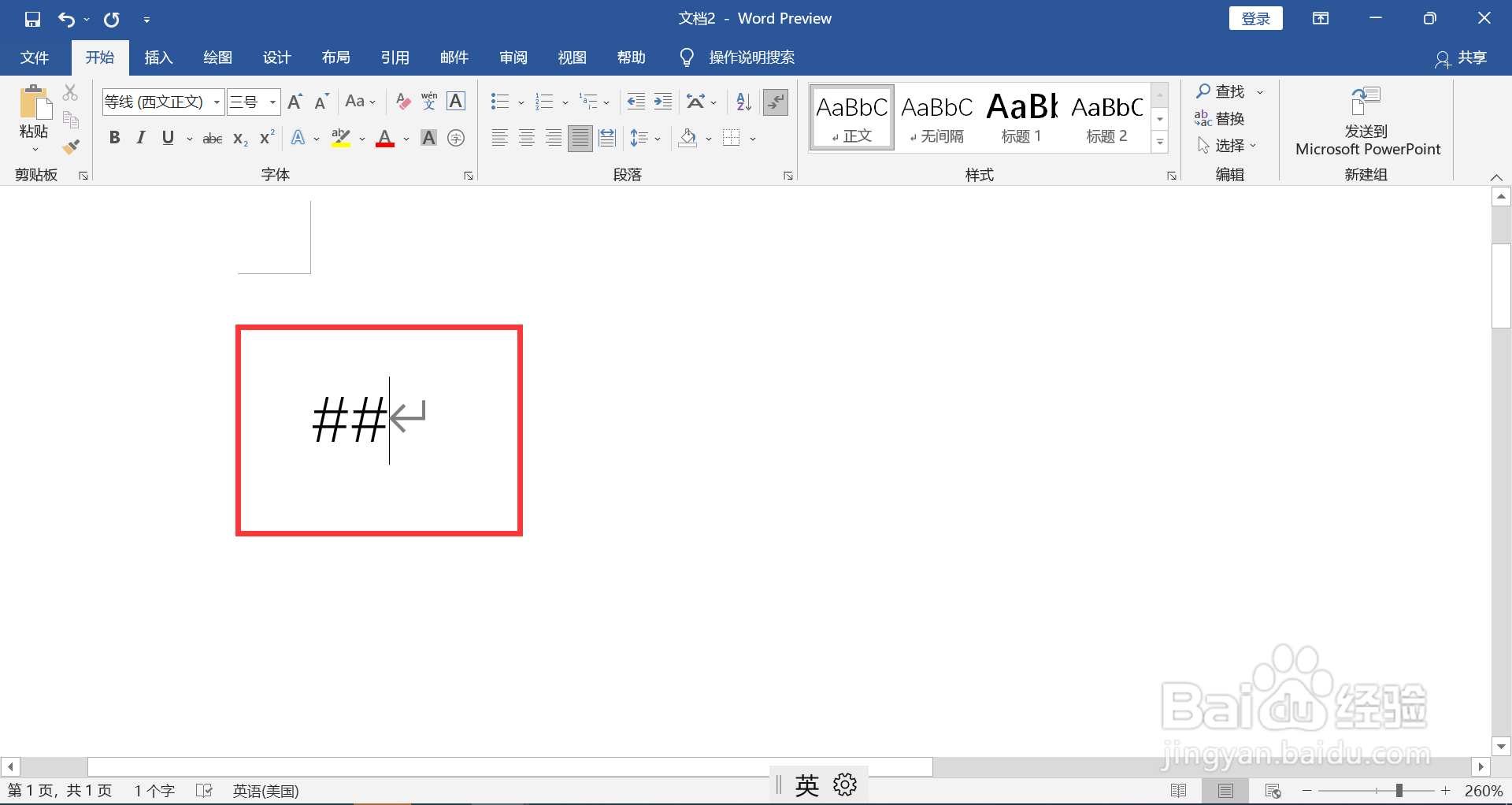The width and height of the screenshot is (1512, 805).
Task: Click the 260% zoom level
Action: [x=1484, y=790]
